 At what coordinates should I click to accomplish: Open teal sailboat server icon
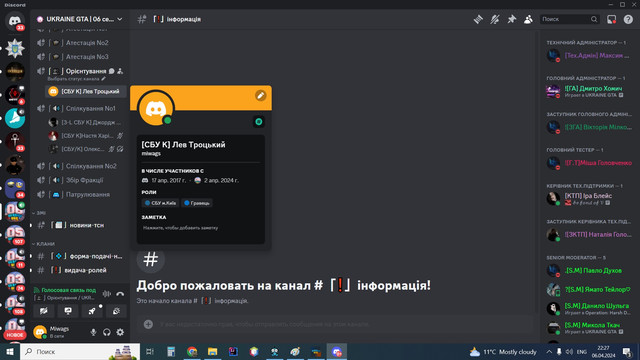(x=15, y=118)
